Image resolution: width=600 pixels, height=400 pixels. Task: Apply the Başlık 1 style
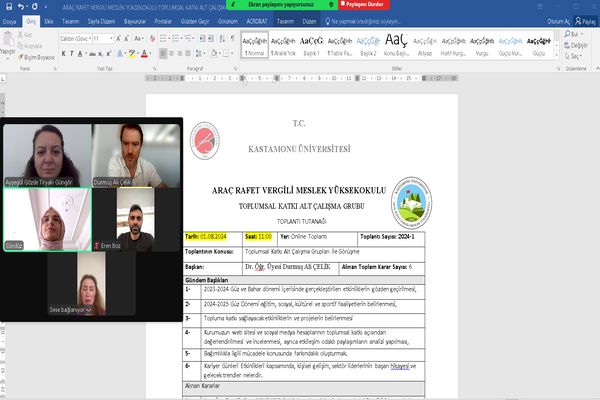click(x=311, y=45)
